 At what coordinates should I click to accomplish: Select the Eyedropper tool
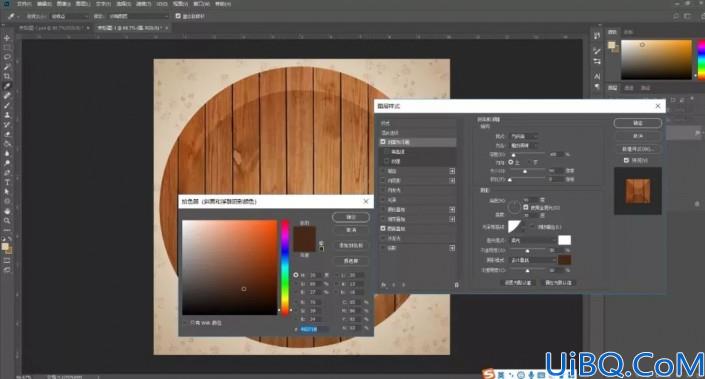[7, 86]
